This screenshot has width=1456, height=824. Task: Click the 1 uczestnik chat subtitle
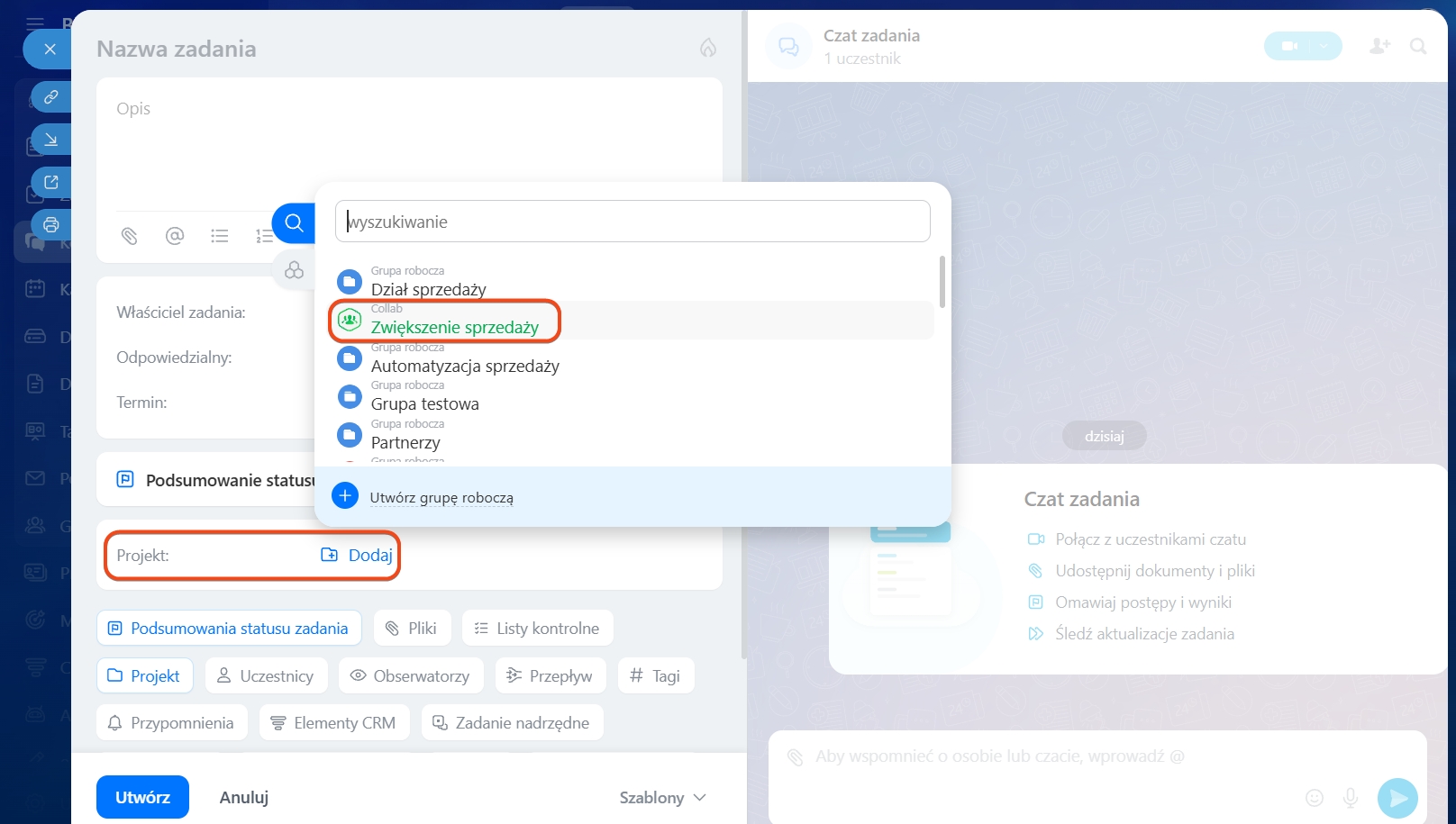[x=862, y=59]
